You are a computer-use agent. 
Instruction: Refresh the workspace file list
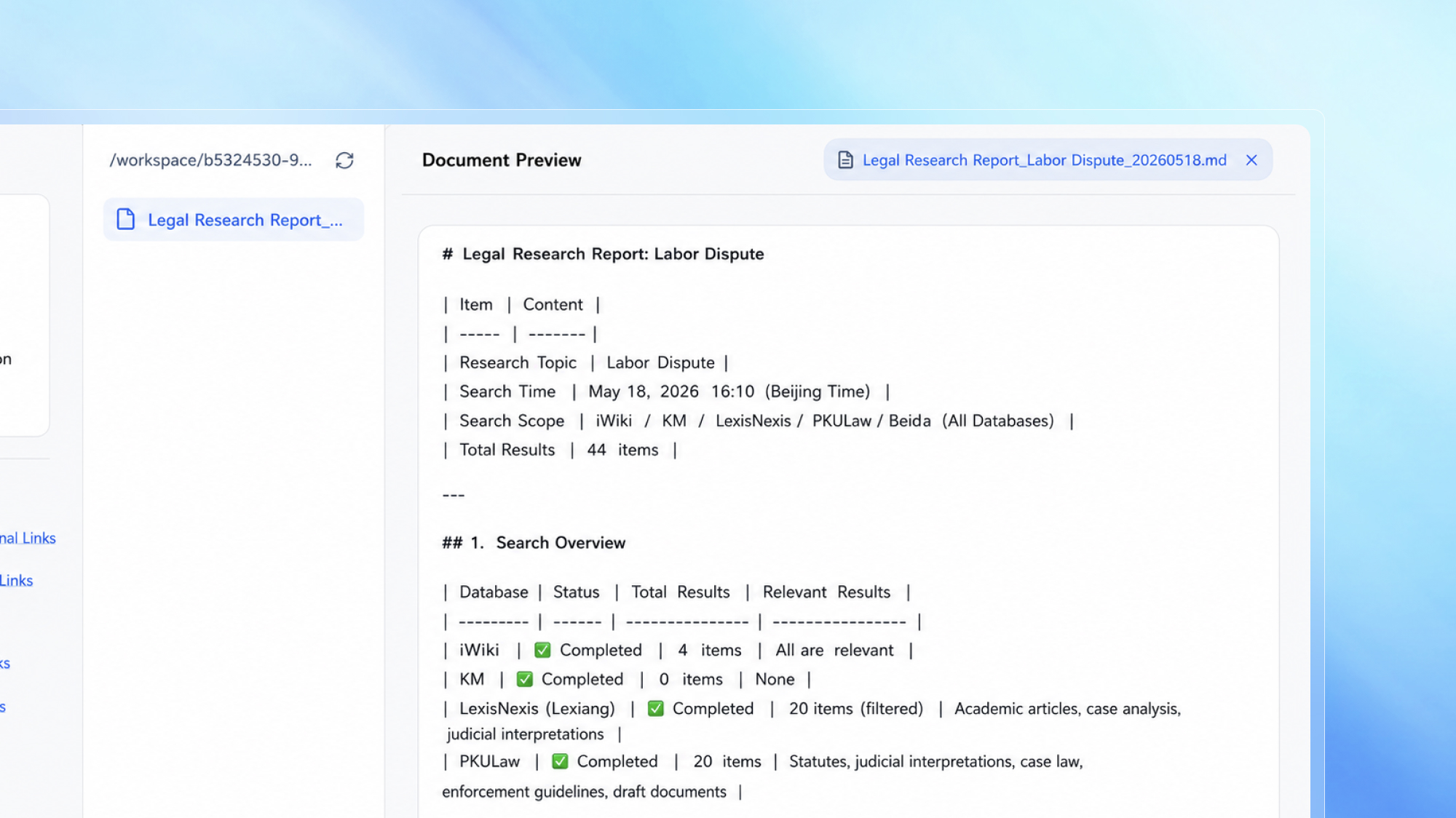(x=344, y=160)
